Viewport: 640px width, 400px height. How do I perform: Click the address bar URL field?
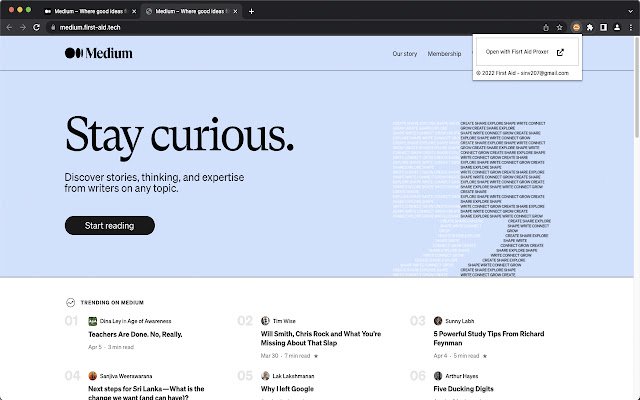(x=292, y=27)
